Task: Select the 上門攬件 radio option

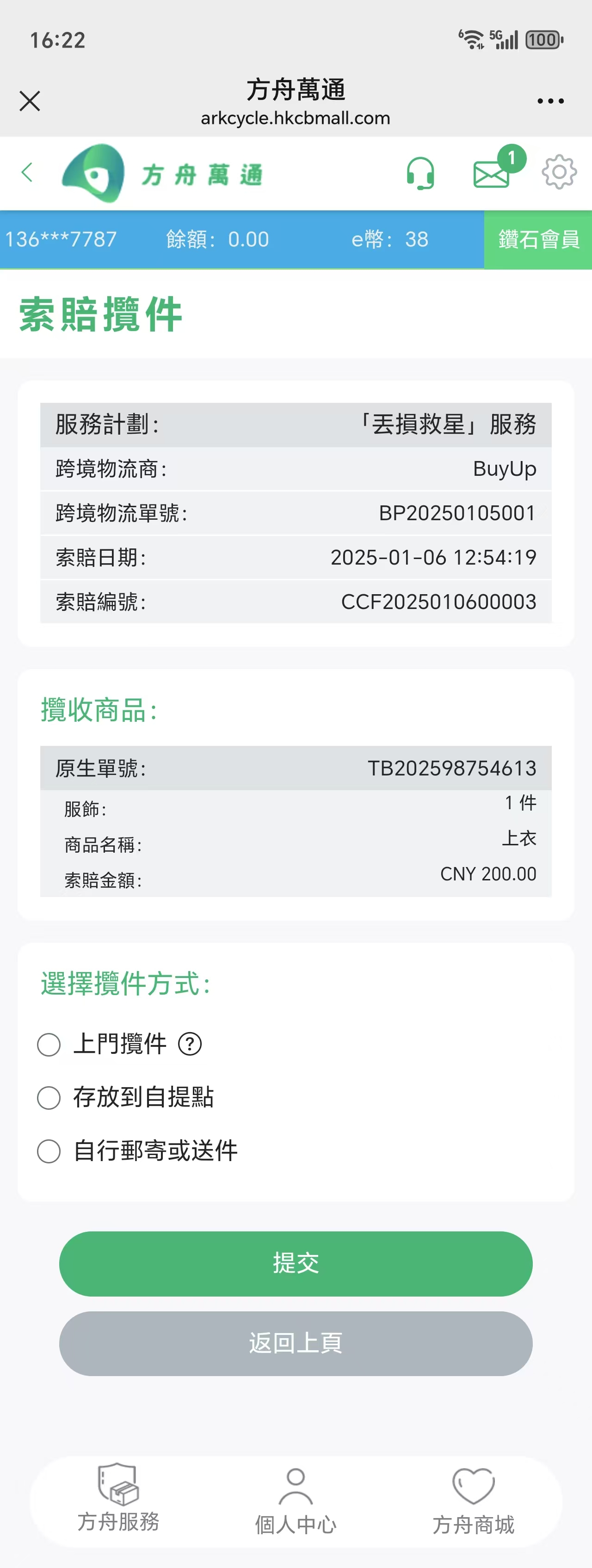Action: [x=49, y=1045]
